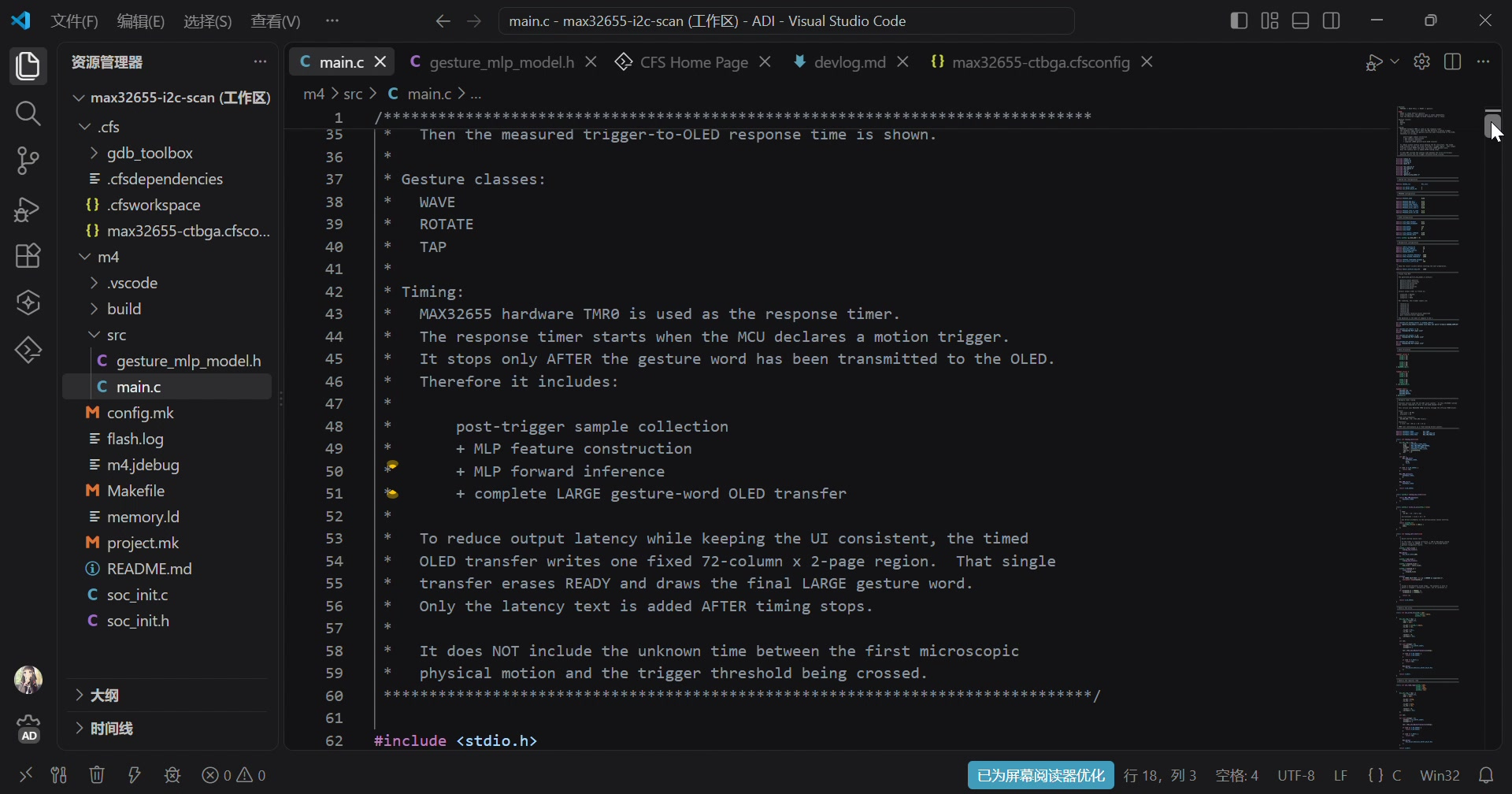
Task: Open the hexagon arrow icon view in activity bar
Action: [28, 350]
